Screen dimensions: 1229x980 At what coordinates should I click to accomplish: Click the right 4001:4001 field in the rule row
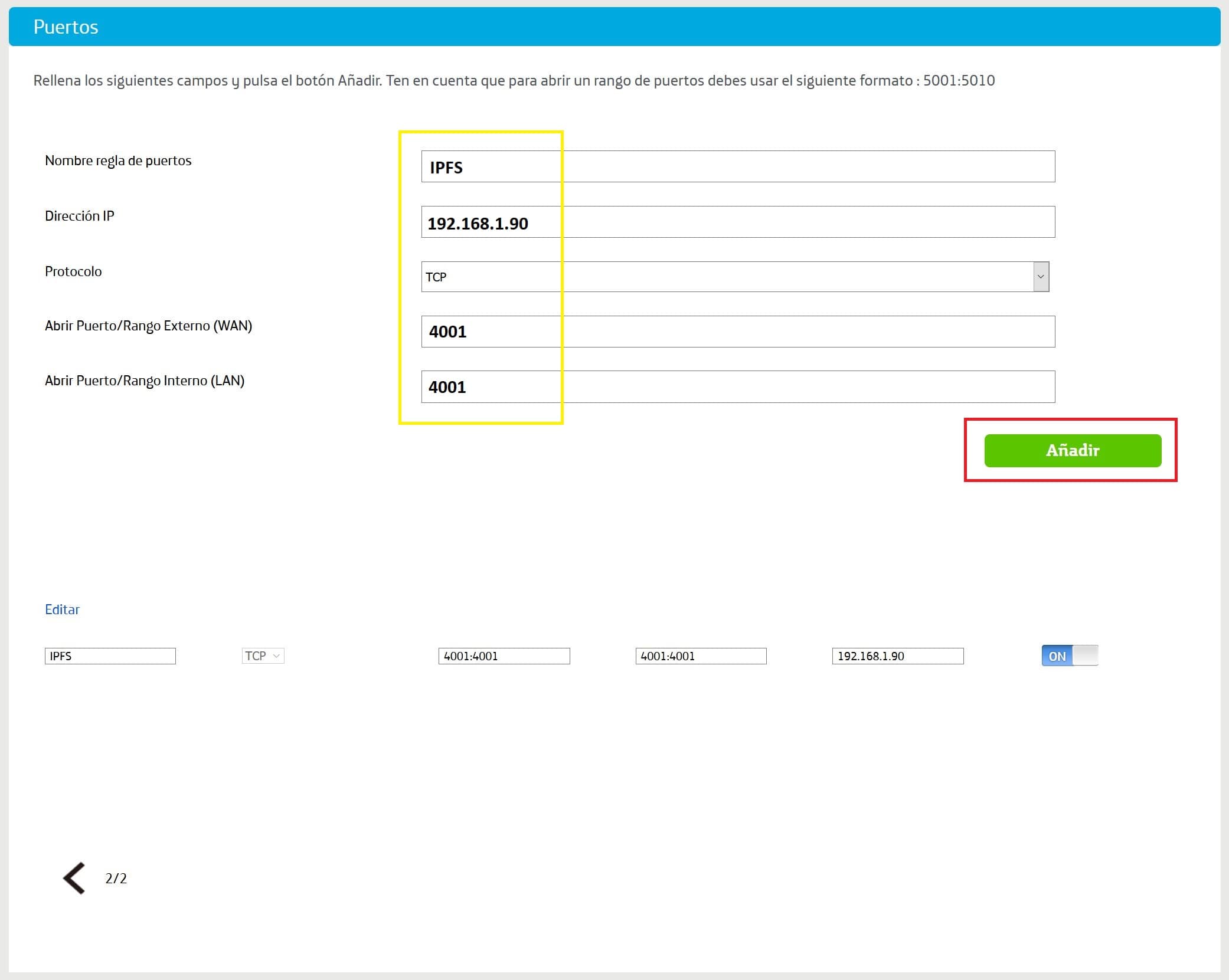(701, 656)
